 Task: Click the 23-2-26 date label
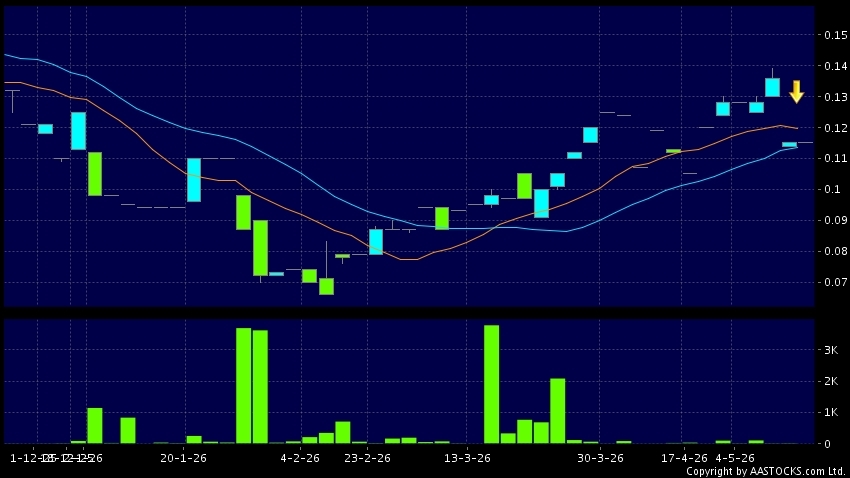pos(367,458)
